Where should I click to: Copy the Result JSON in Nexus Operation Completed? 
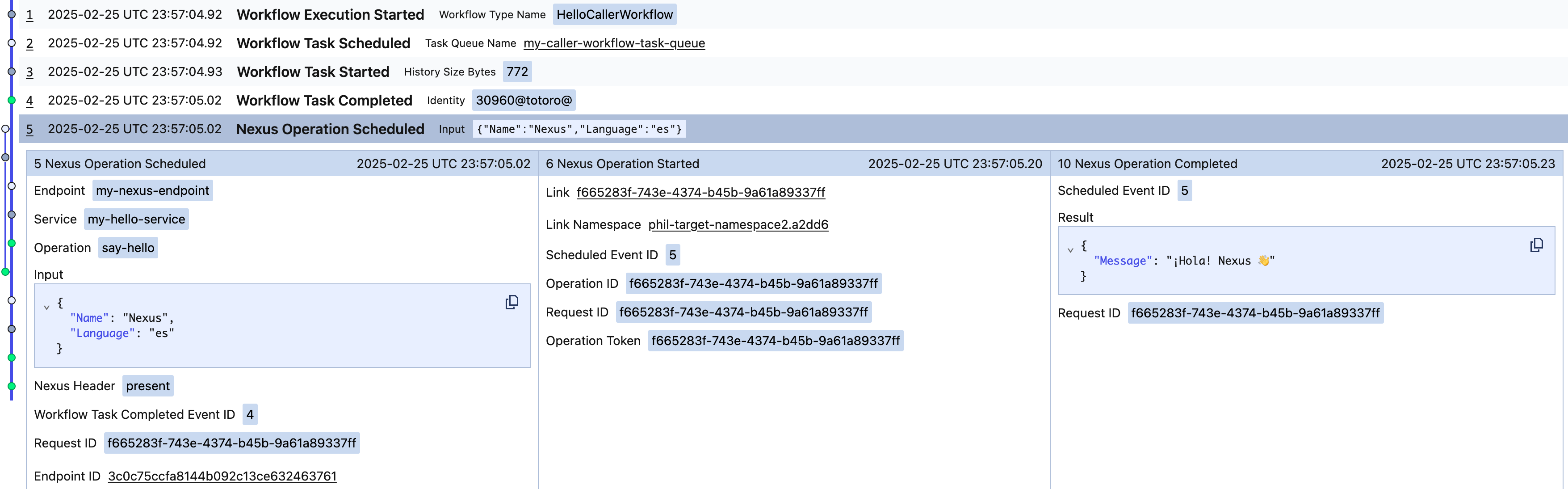(x=1536, y=244)
